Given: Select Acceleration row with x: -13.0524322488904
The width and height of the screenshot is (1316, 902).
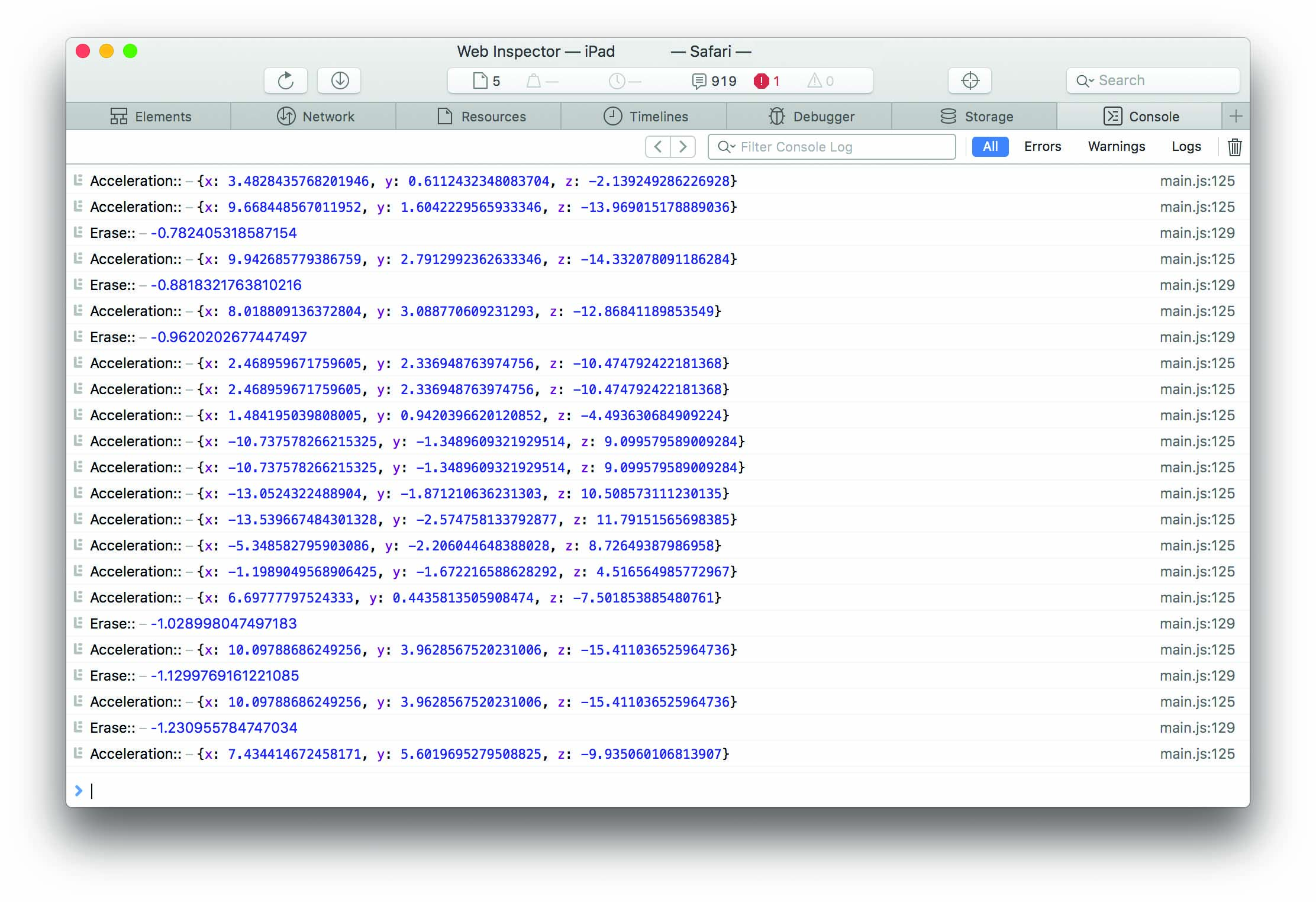Looking at the screenshot, I should [x=658, y=494].
